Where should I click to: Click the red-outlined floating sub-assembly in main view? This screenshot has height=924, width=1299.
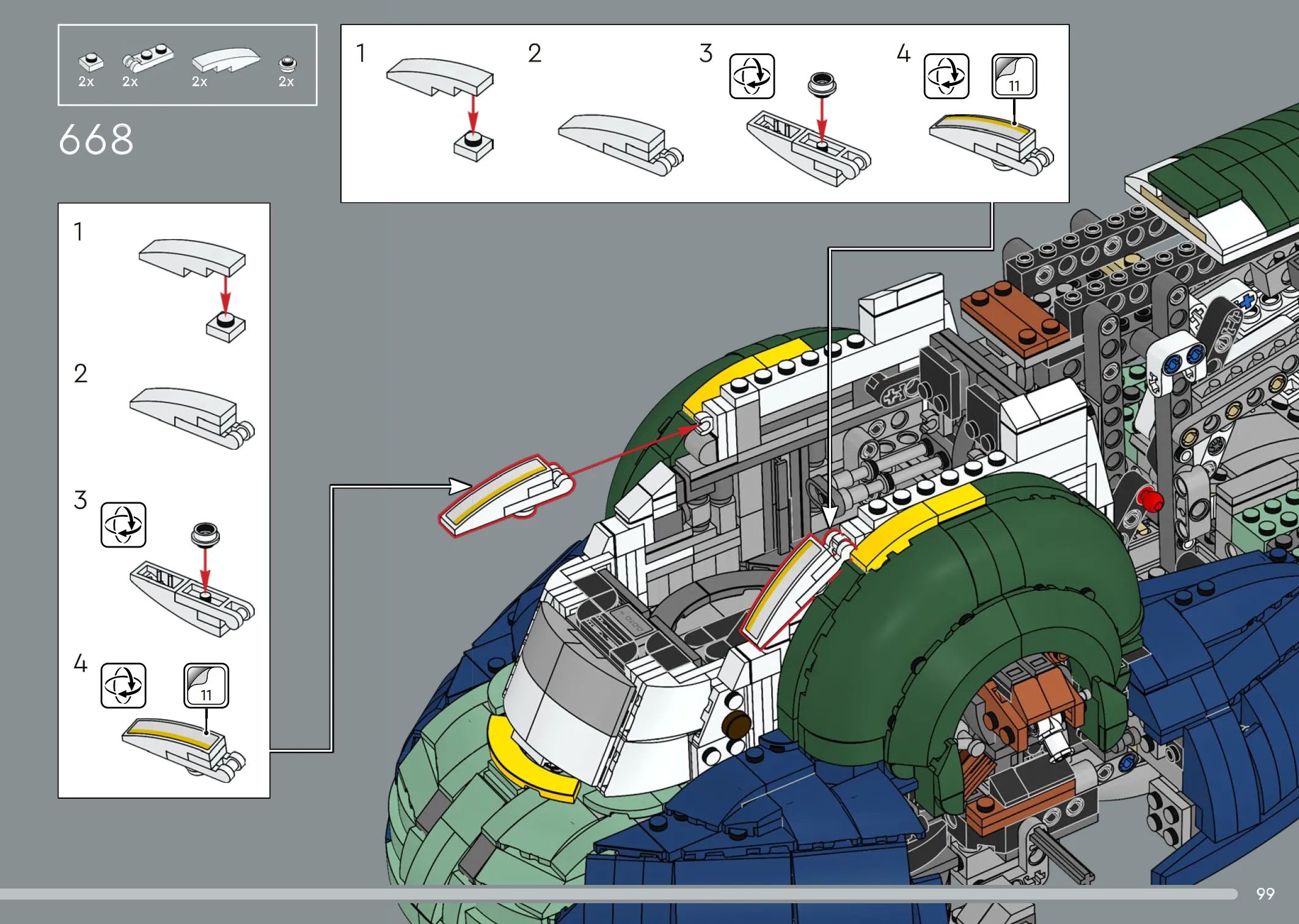[x=506, y=496]
